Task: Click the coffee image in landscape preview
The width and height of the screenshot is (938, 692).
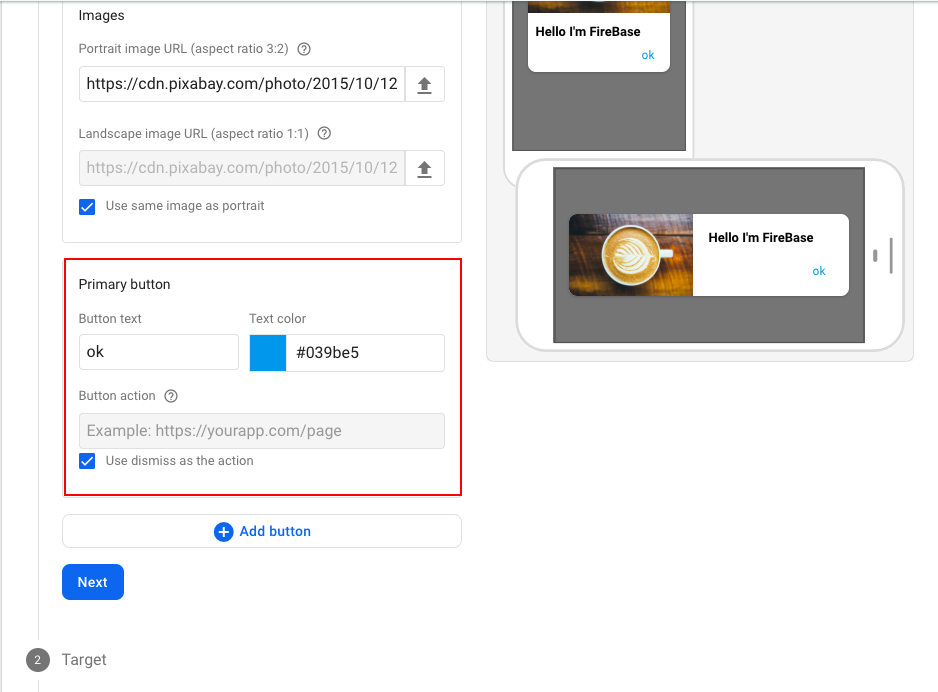Action: pos(631,255)
